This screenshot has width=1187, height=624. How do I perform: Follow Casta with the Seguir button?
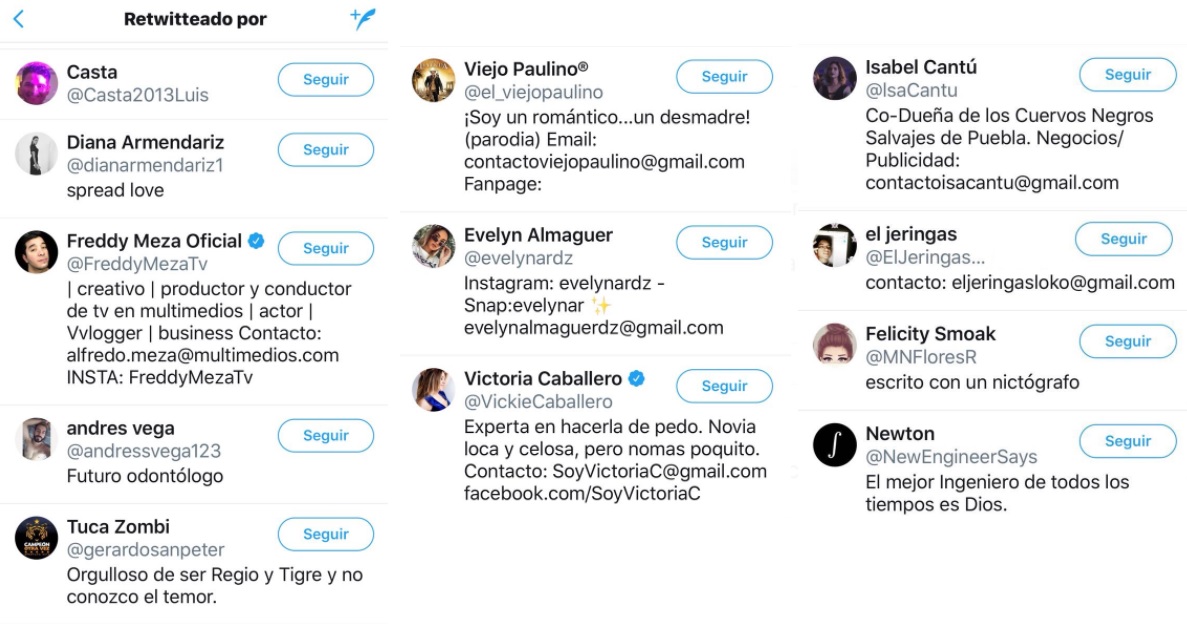pos(326,80)
